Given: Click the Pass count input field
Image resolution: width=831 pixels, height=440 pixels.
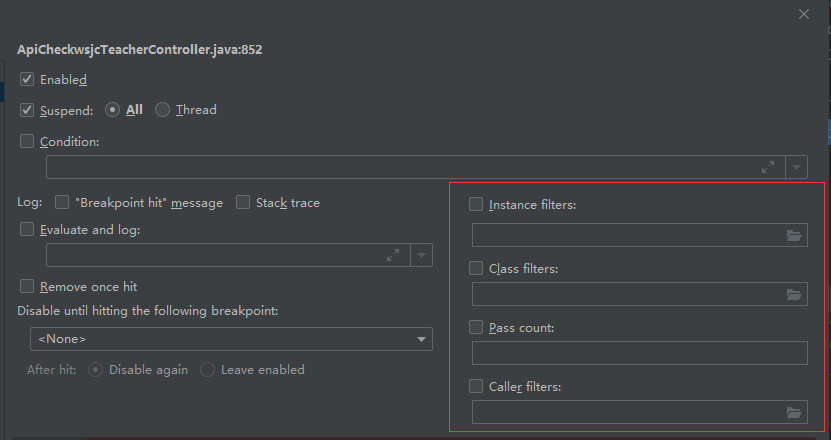Looking at the screenshot, I should pos(639,353).
